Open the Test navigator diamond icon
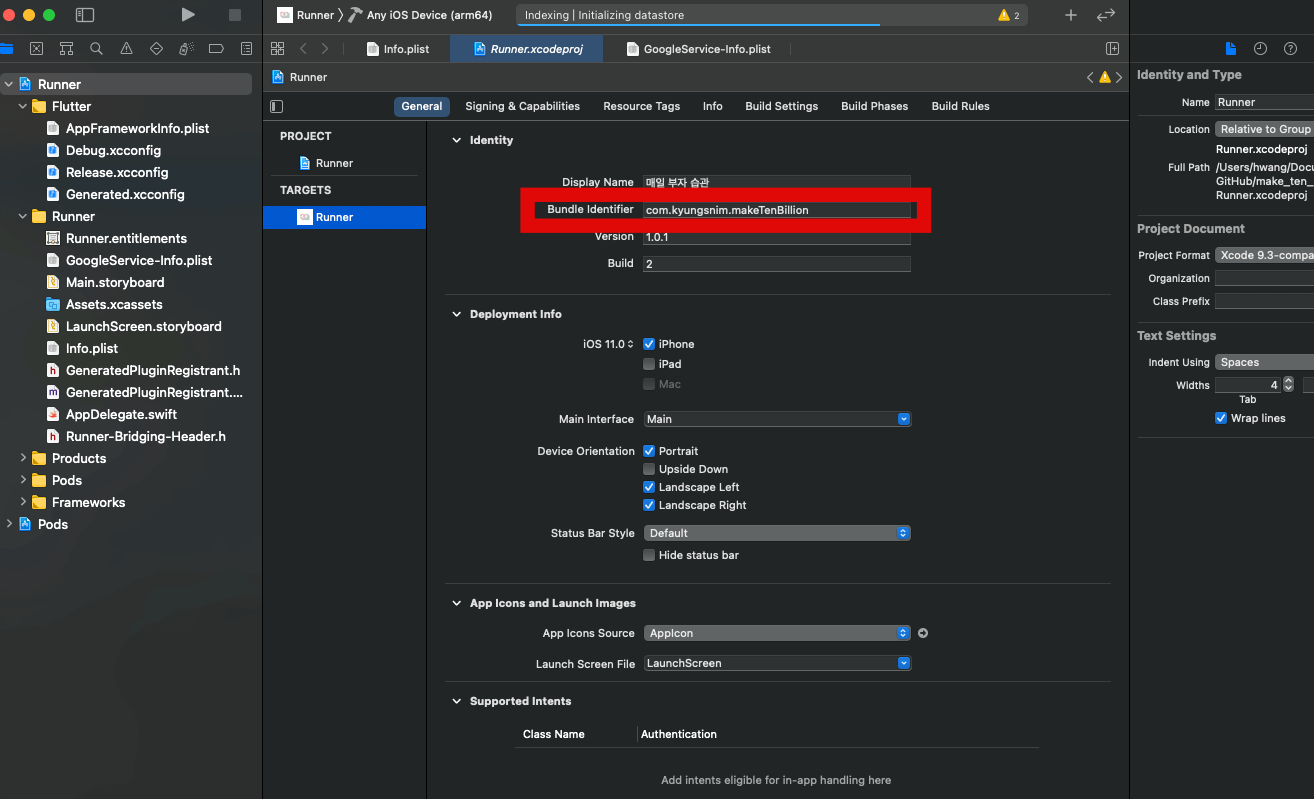The height and width of the screenshot is (799, 1314). click(x=156, y=48)
